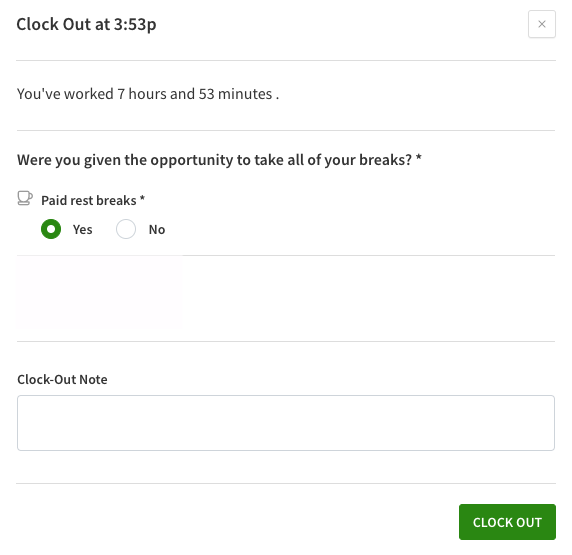
Task: Click the "You've worked" summary sentence
Action: pyautogui.click(x=148, y=94)
